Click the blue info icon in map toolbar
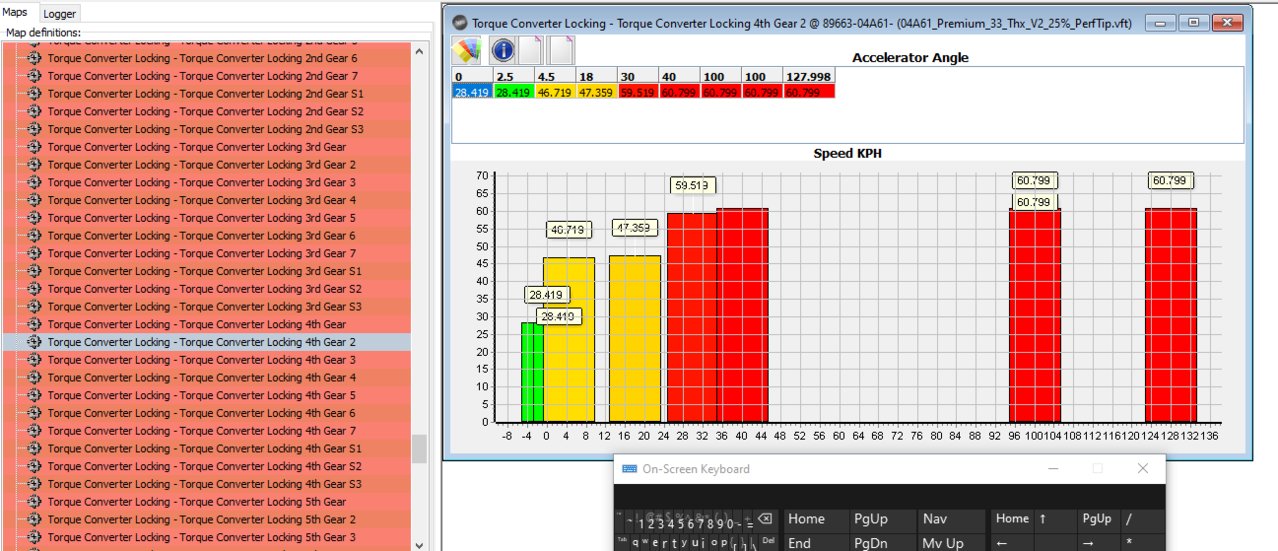The height and width of the screenshot is (551, 1278). (x=503, y=49)
